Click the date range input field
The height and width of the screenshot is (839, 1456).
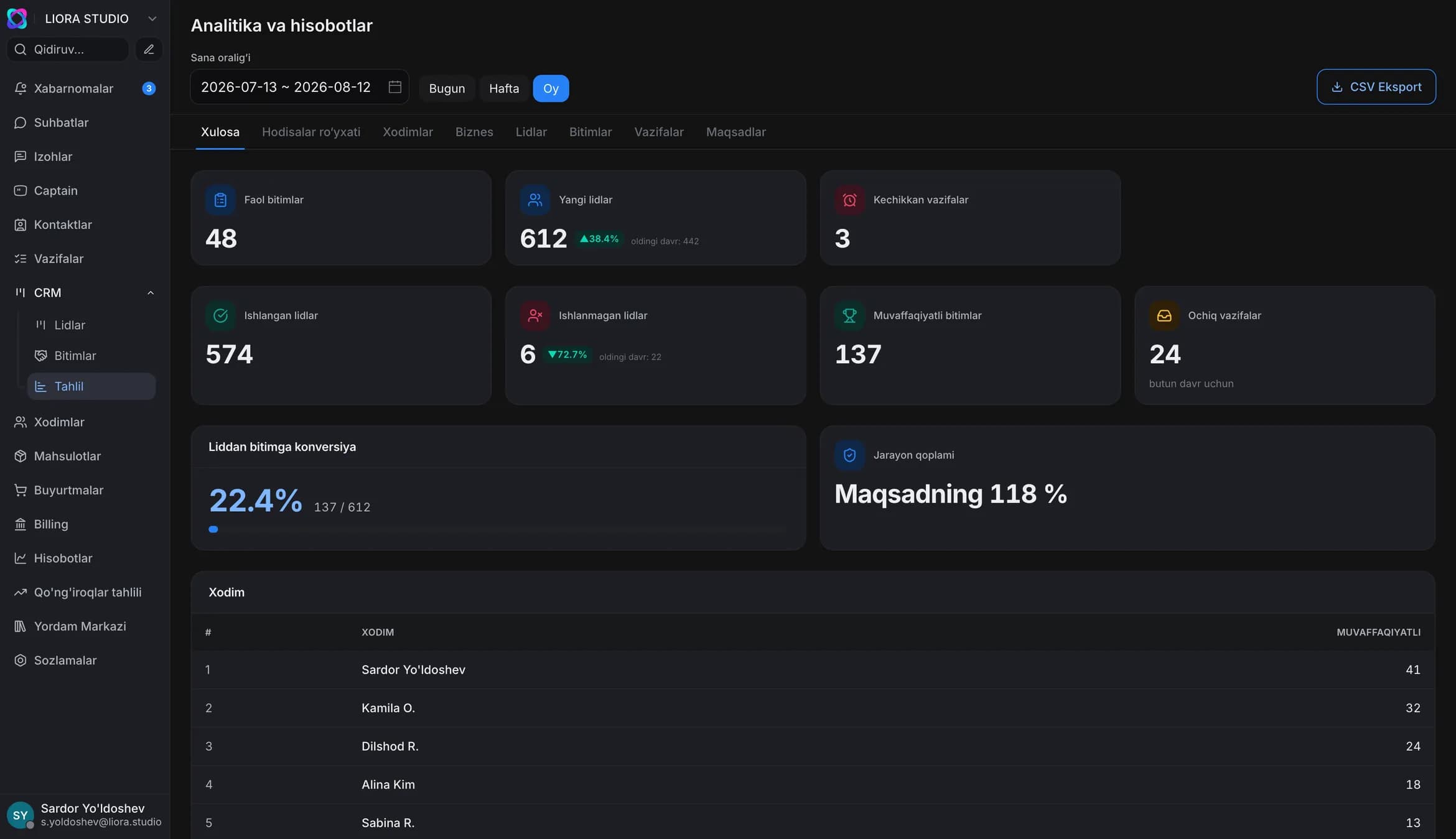coord(299,87)
